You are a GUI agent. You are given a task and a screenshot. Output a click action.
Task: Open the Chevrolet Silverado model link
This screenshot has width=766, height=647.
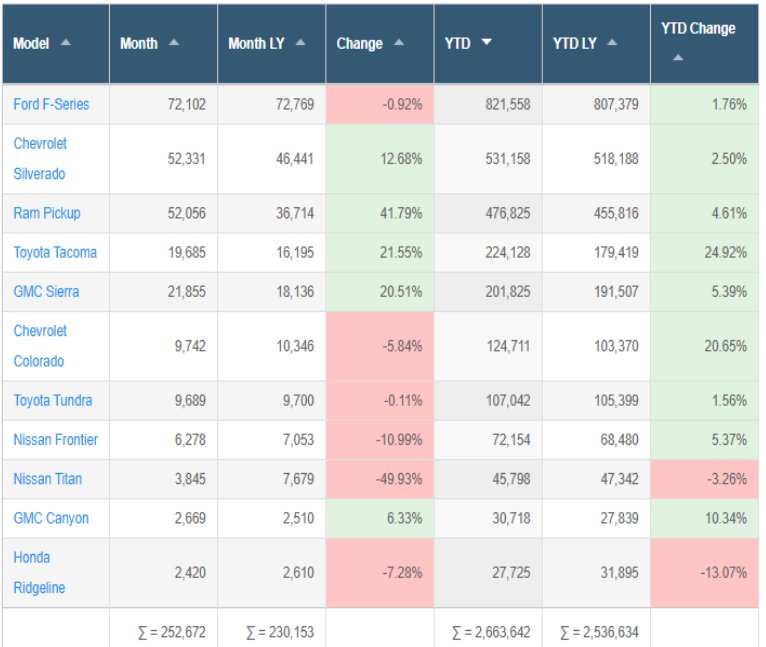point(40,159)
